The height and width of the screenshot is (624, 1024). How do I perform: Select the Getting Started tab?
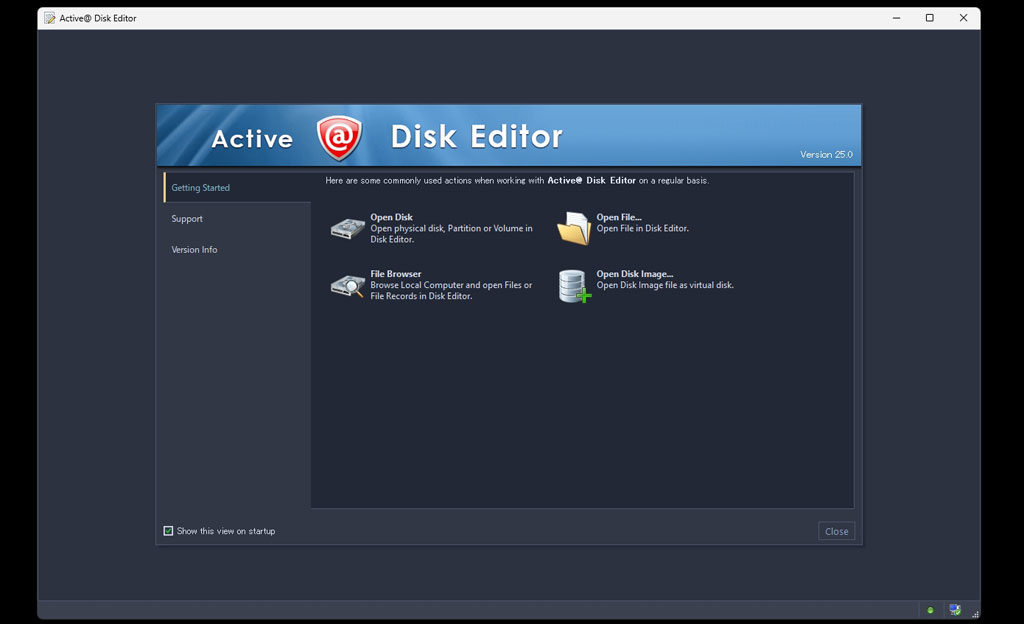point(201,188)
